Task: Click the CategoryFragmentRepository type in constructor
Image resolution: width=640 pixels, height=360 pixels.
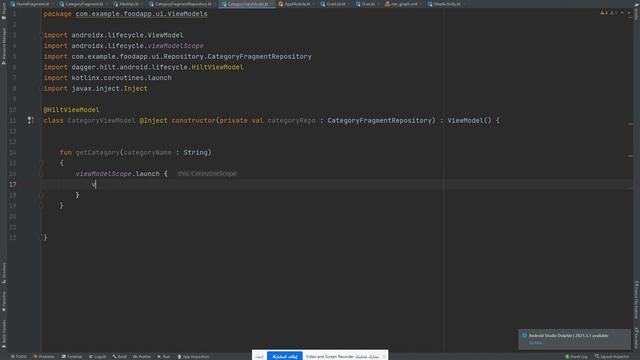Action: 379,120
